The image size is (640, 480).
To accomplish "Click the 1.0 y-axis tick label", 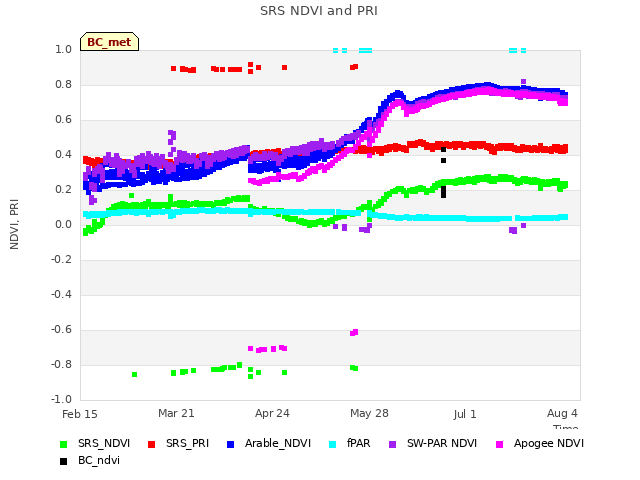I will [x=63, y=49].
